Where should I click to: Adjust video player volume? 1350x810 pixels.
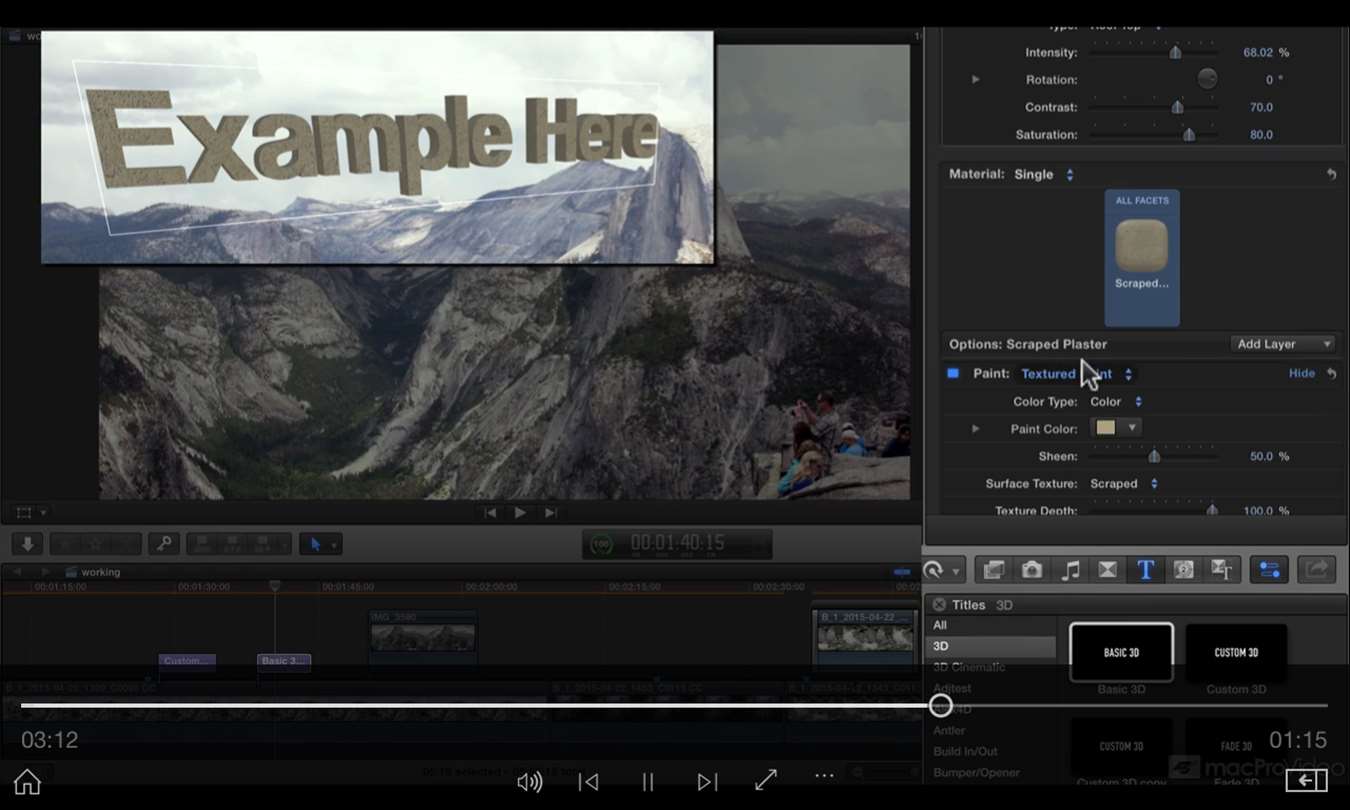(529, 782)
